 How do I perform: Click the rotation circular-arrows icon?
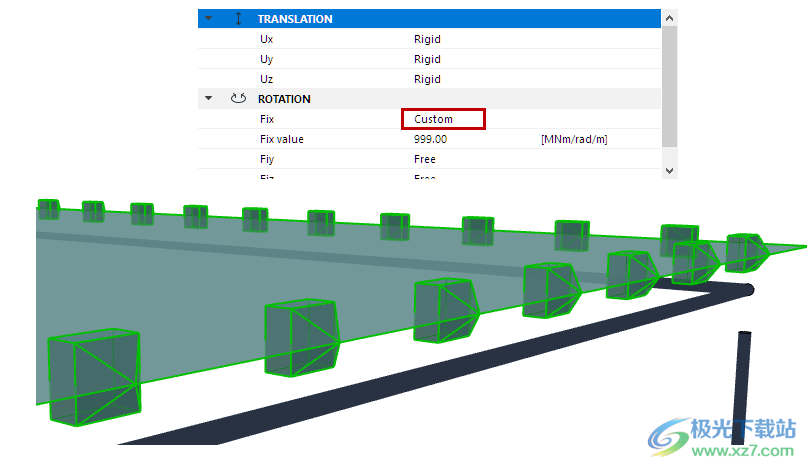tap(238, 99)
